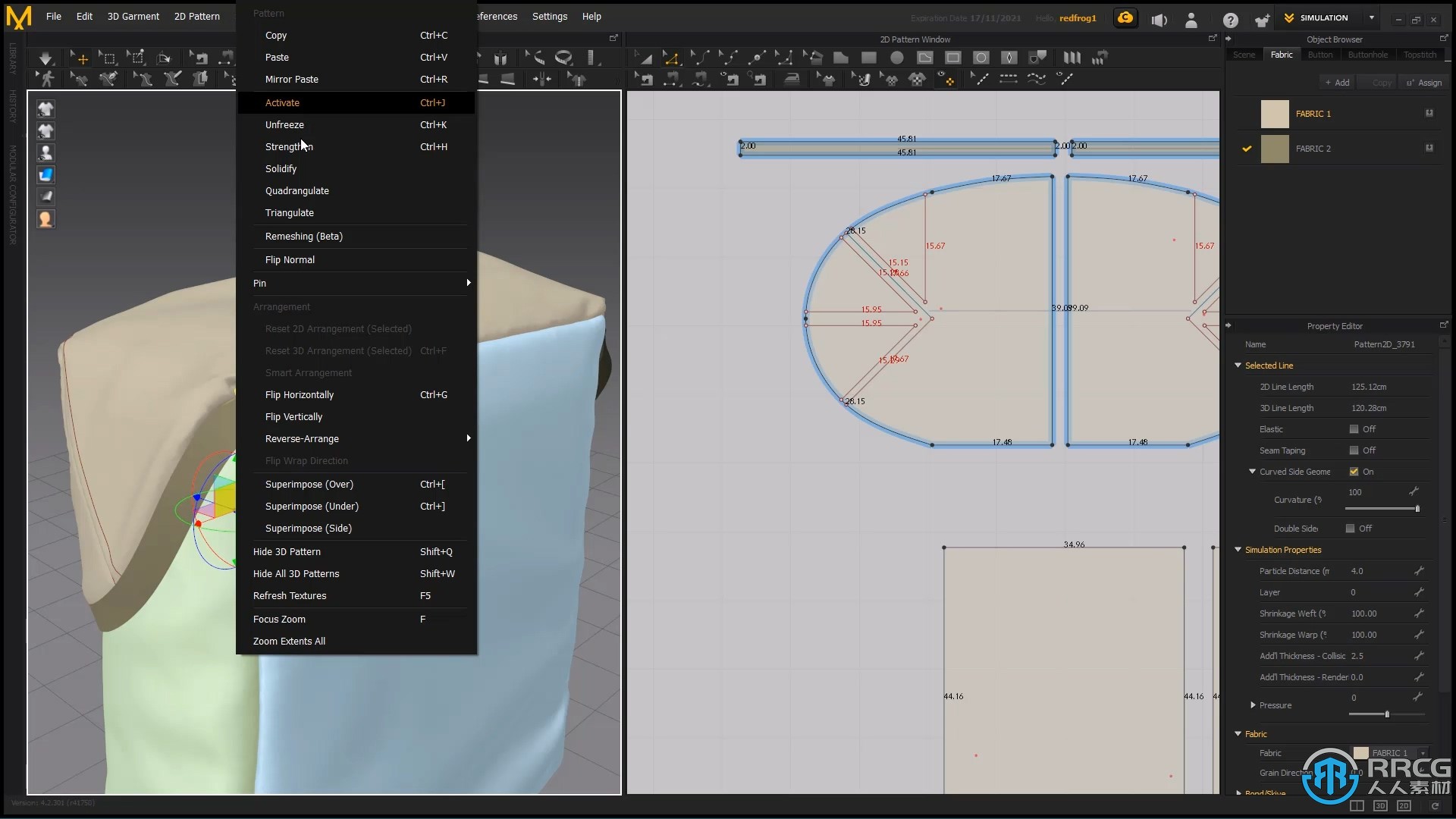Toggle avatar display icon in 3D view
This screenshot has height=819, width=1456.
click(45, 153)
